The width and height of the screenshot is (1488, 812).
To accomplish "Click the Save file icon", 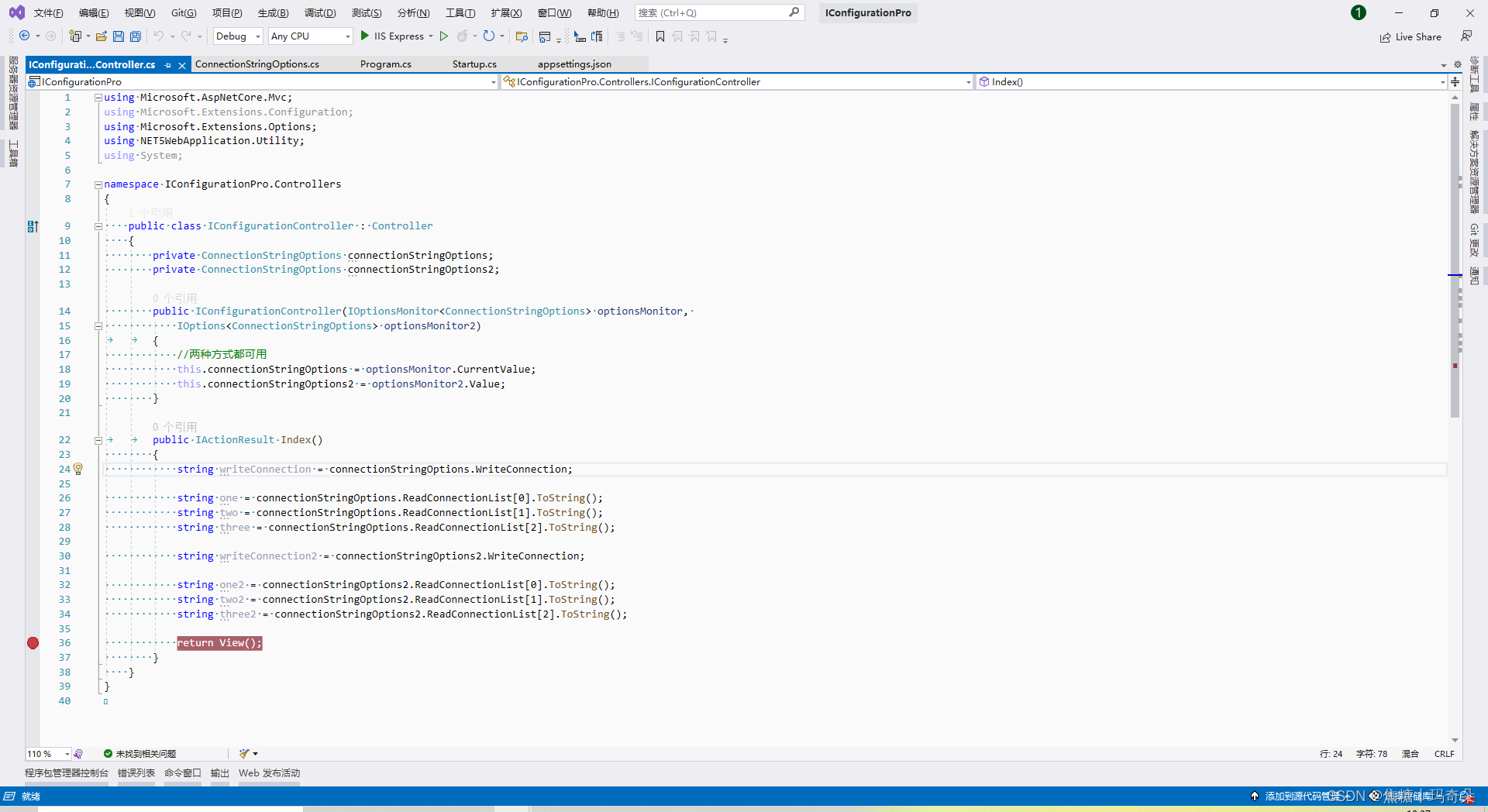I will point(119,36).
